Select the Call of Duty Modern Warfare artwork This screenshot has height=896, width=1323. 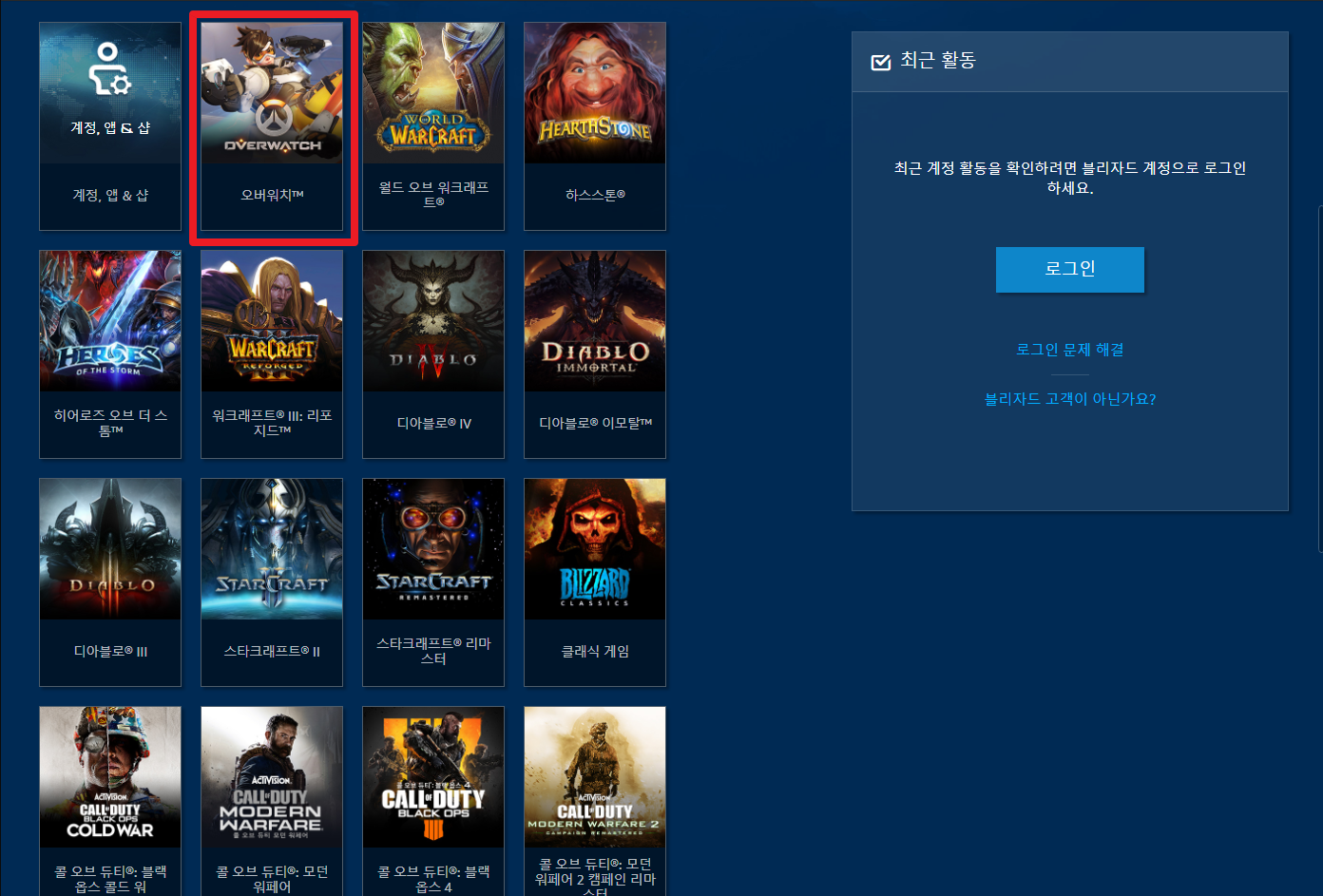(272, 777)
